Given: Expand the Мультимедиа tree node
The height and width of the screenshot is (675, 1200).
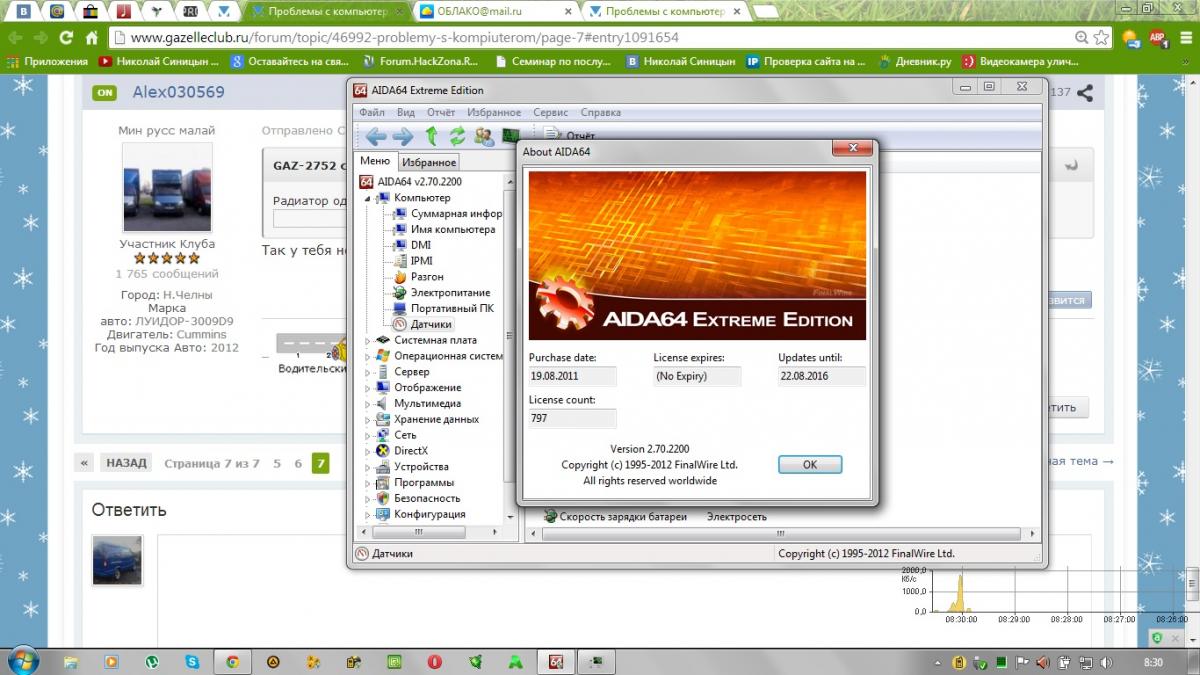Looking at the screenshot, I should [367, 404].
